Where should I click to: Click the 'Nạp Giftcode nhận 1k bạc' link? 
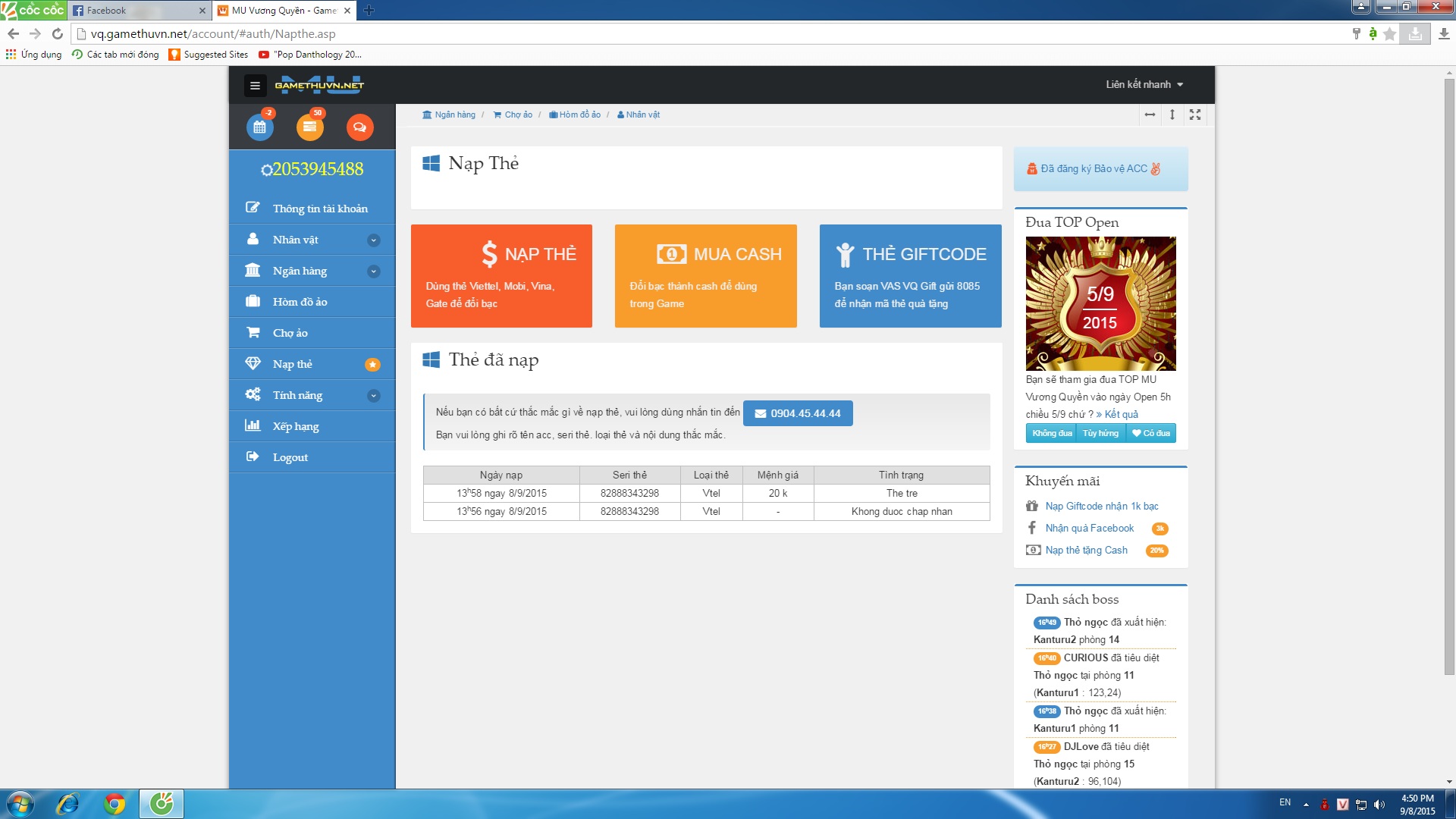click(x=1101, y=506)
